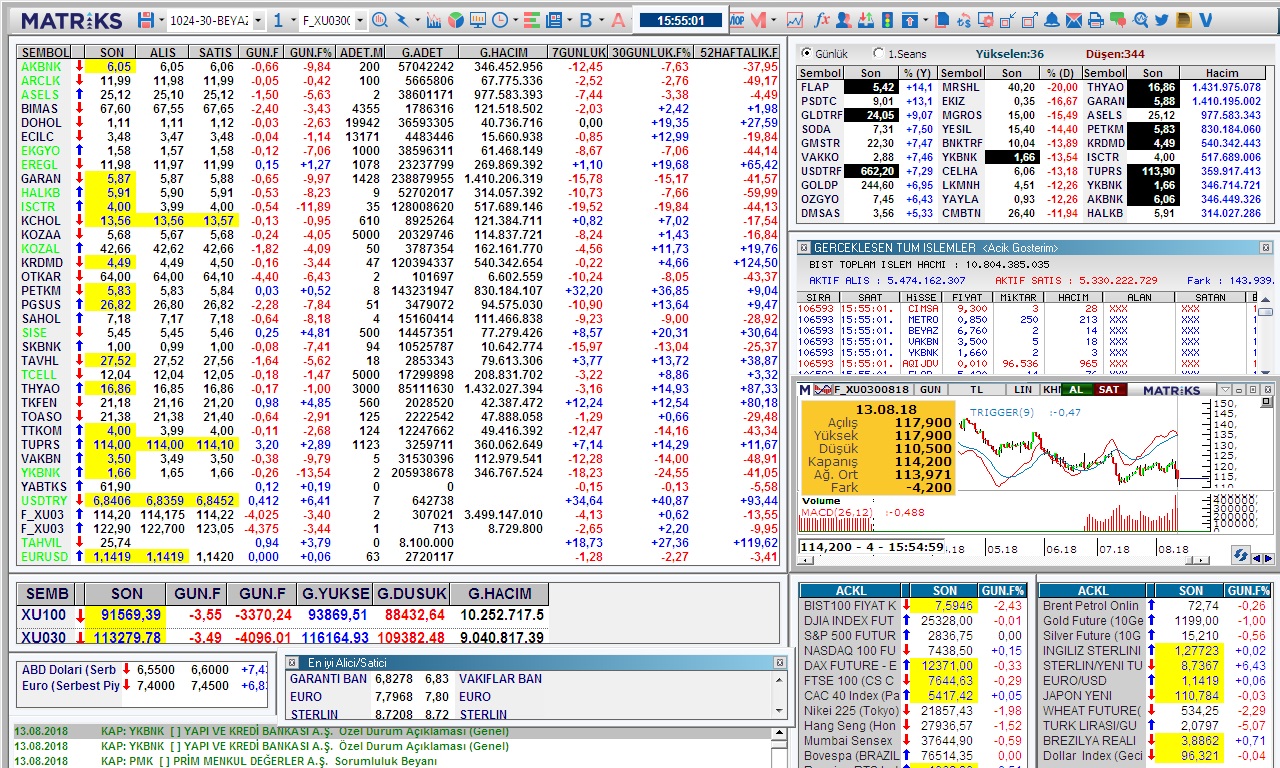Image resolution: width=1280 pixels, height=768 pixels.
Task: Expand the save icon dropdown arrow
Action: tap(161, 20)
